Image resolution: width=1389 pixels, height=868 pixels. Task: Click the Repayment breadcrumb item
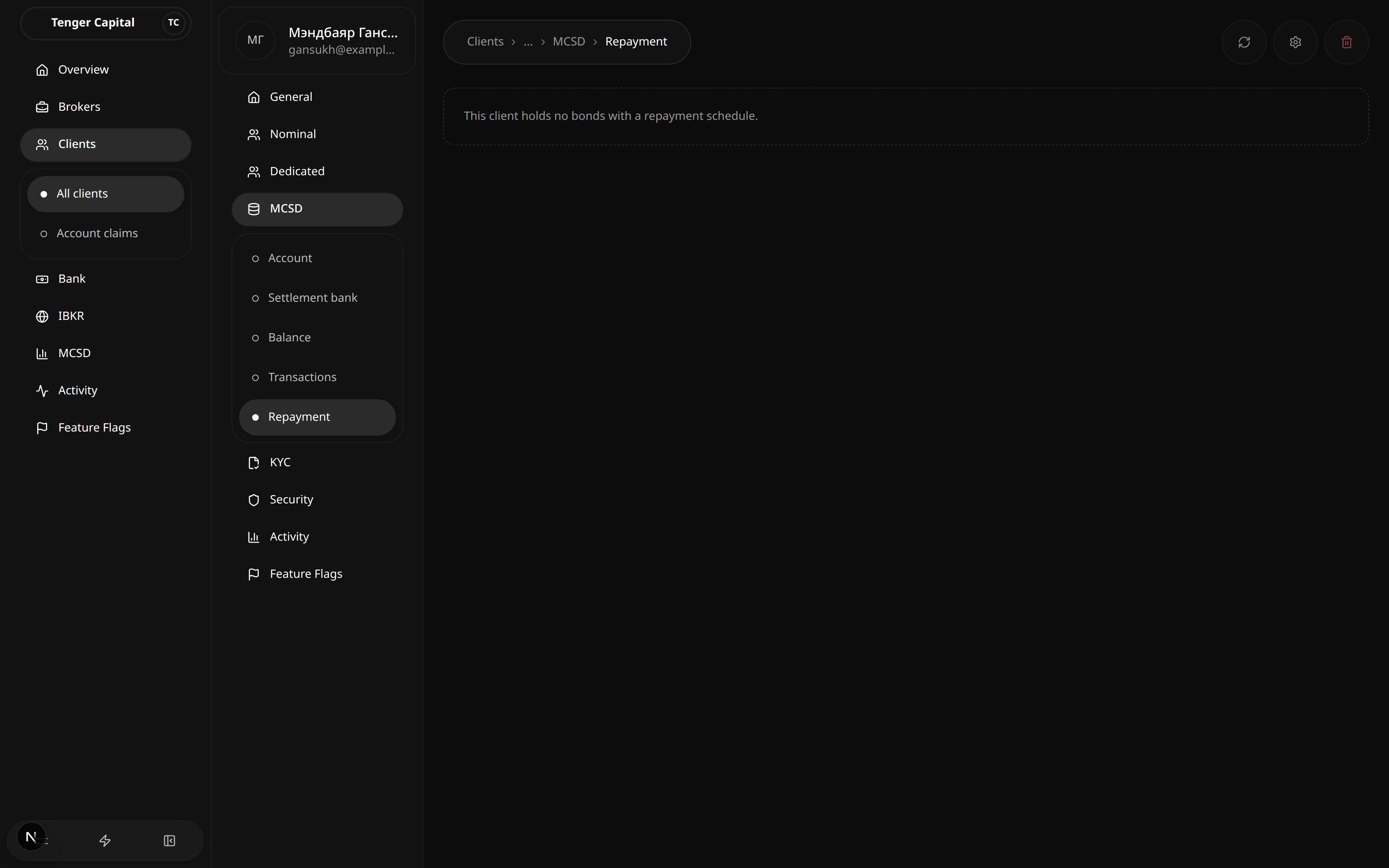point(636,42)
